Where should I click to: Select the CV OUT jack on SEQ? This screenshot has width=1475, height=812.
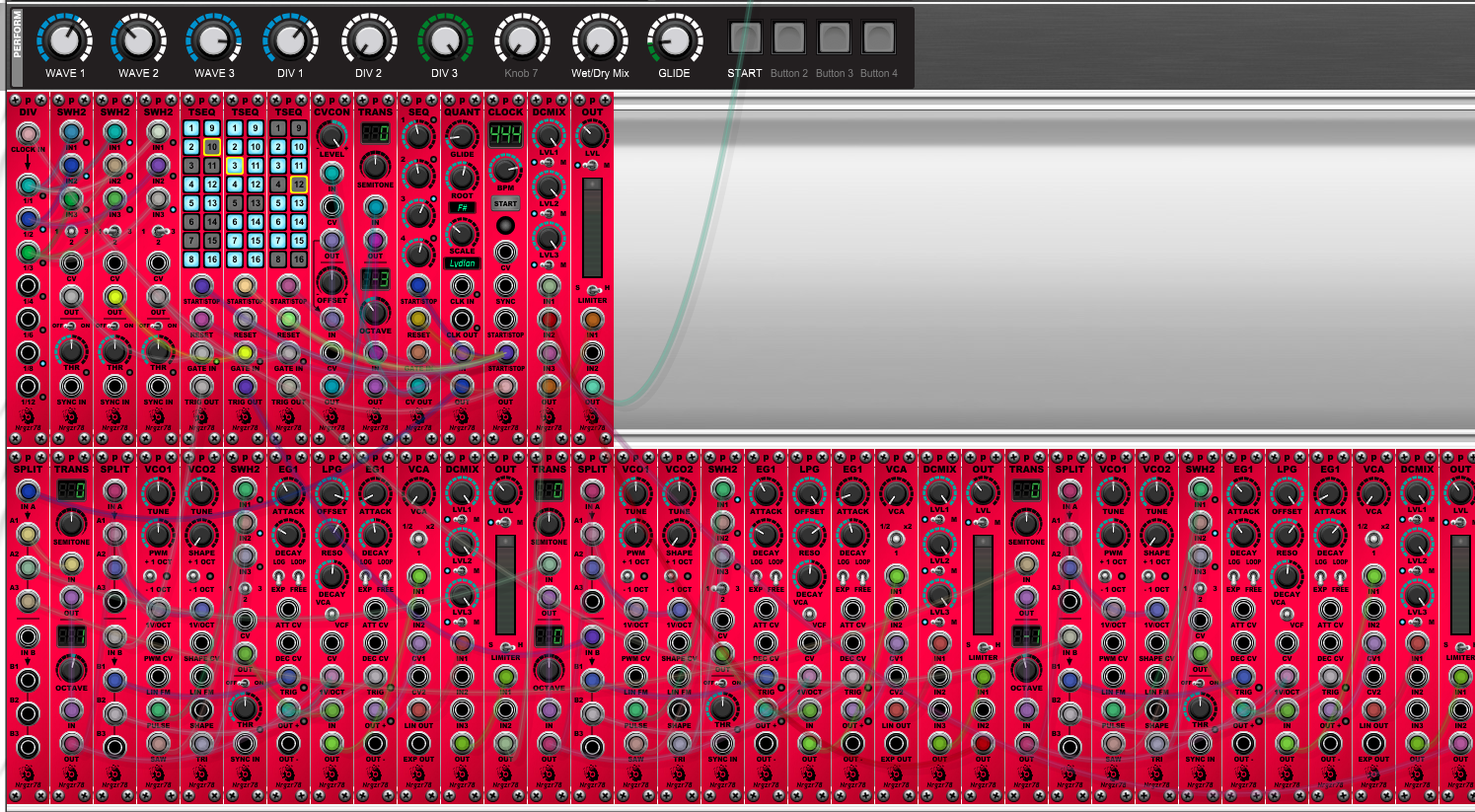tap(418, 386)
